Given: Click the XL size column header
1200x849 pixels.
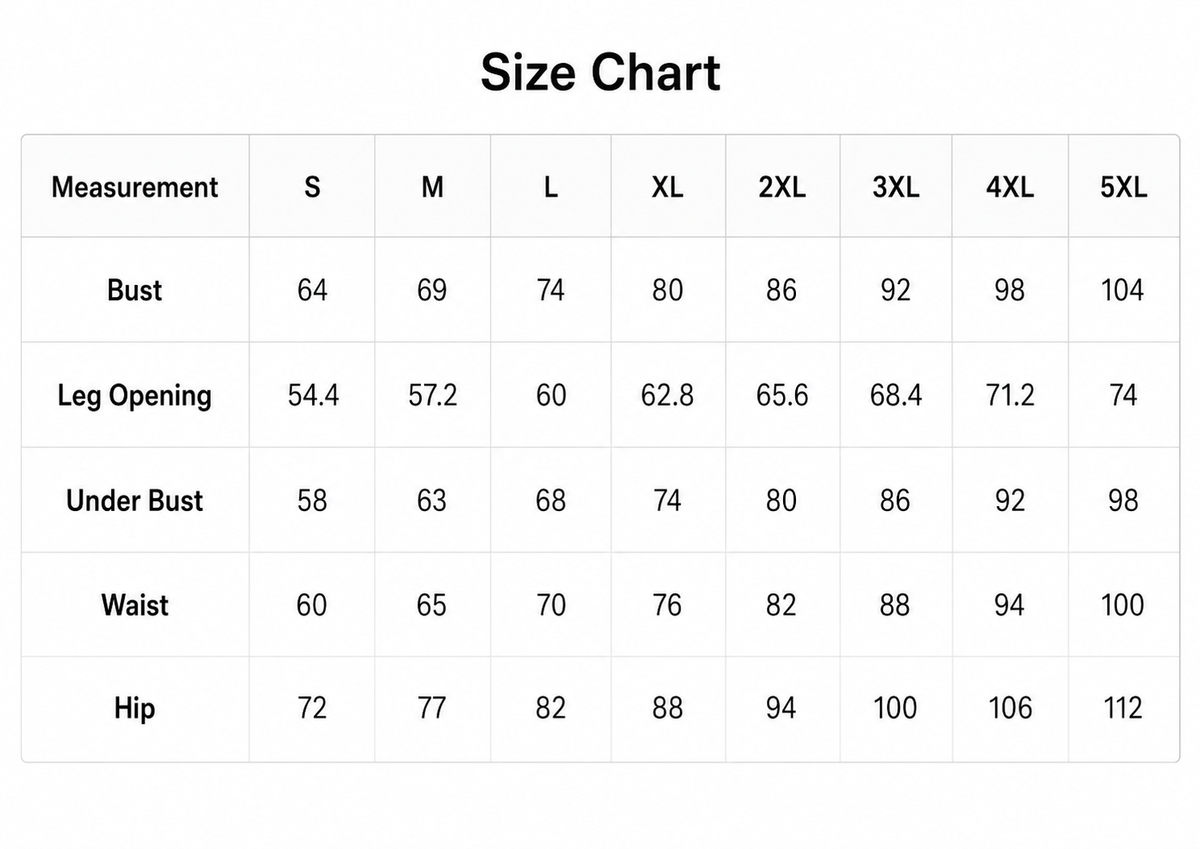Looking at the screenshot, I should click(x=667, y=187).
